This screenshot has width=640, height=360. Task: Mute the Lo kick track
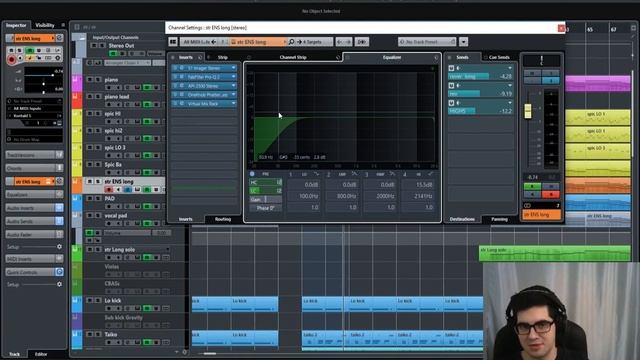(90, 300)
